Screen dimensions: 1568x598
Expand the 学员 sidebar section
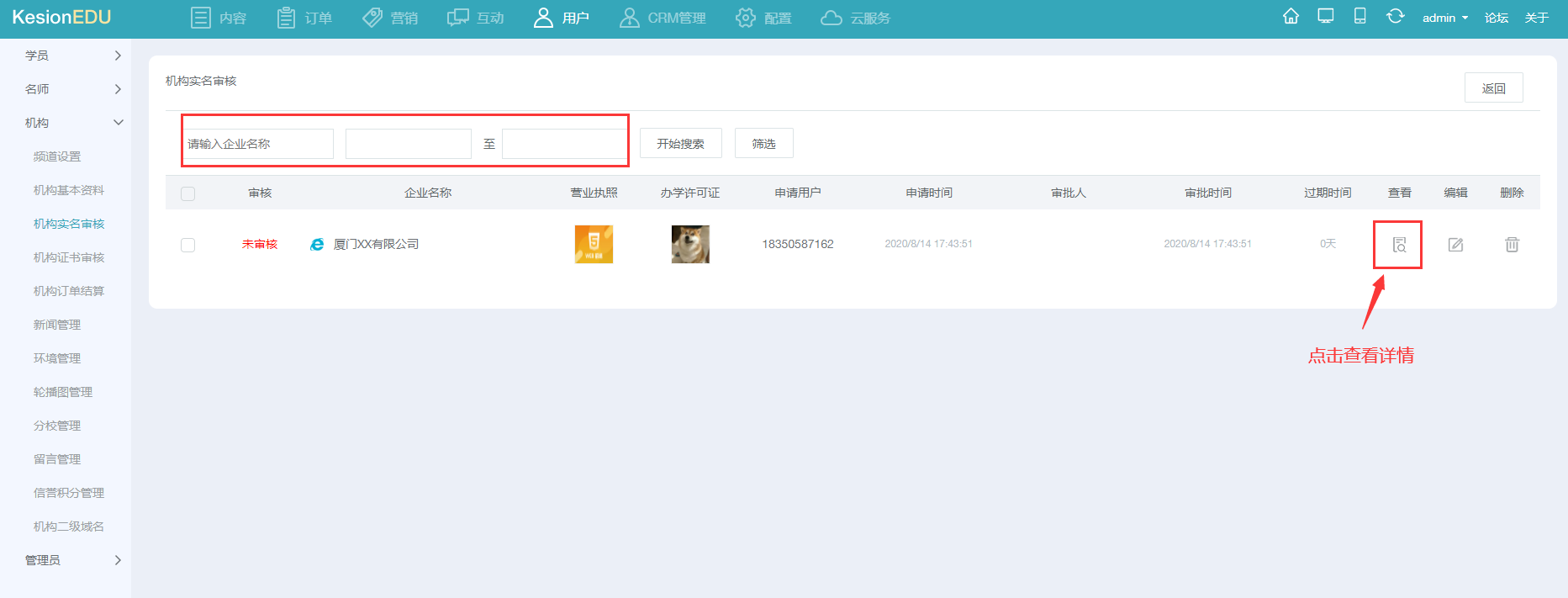pyautogui.click(x=72, y=56)
